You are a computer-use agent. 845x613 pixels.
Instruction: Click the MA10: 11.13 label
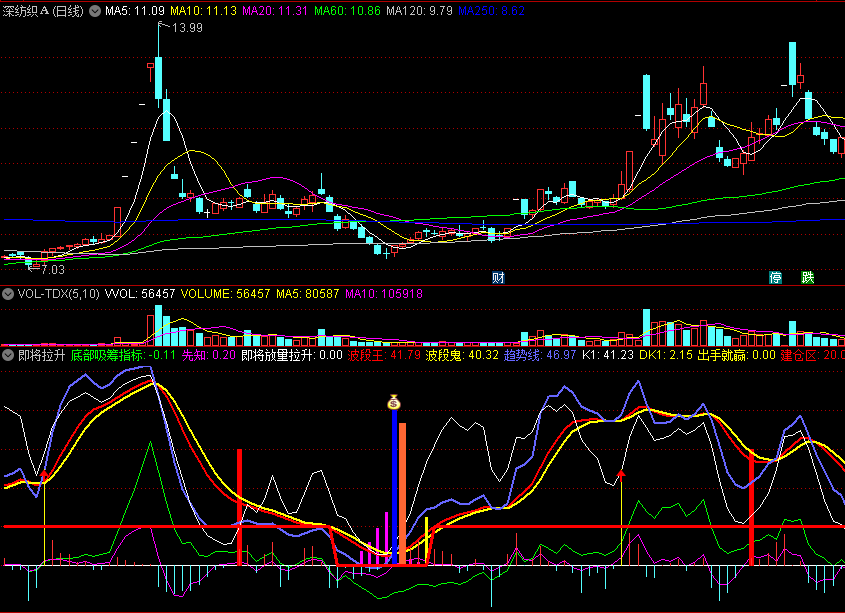coord(203,11)
